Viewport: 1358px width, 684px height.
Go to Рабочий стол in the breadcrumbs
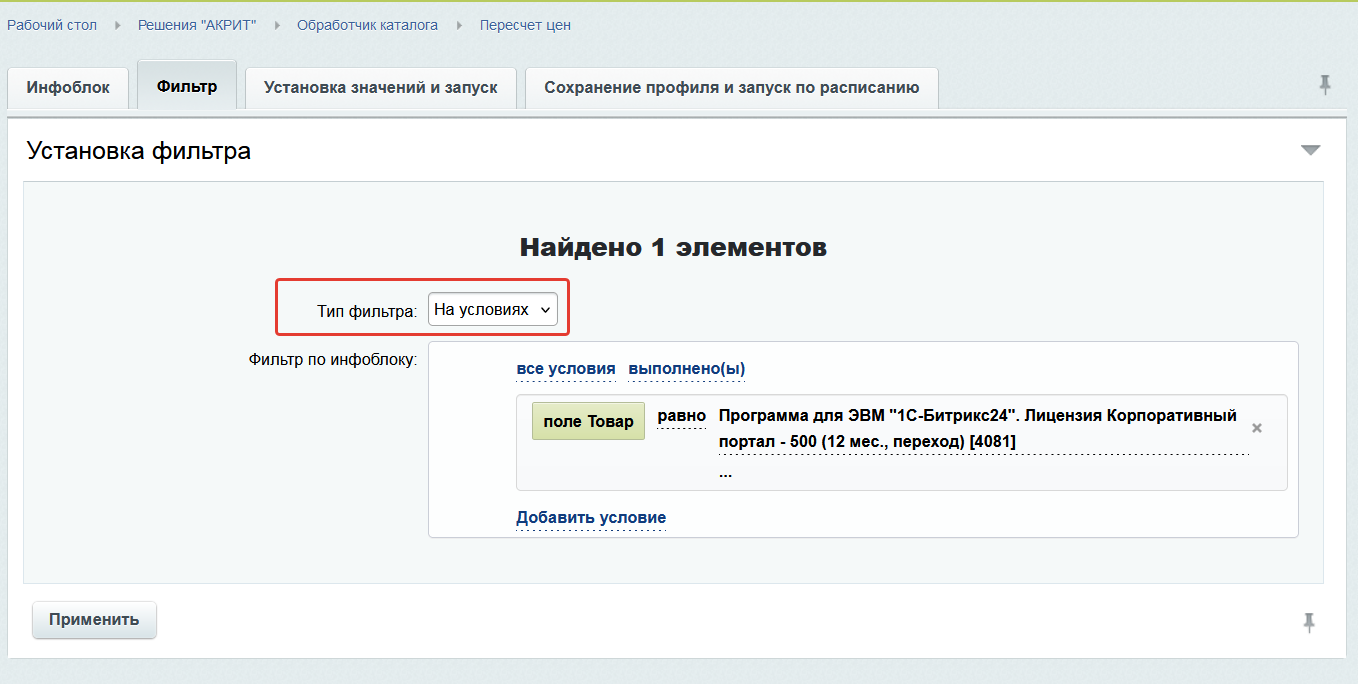pos(52,25)
